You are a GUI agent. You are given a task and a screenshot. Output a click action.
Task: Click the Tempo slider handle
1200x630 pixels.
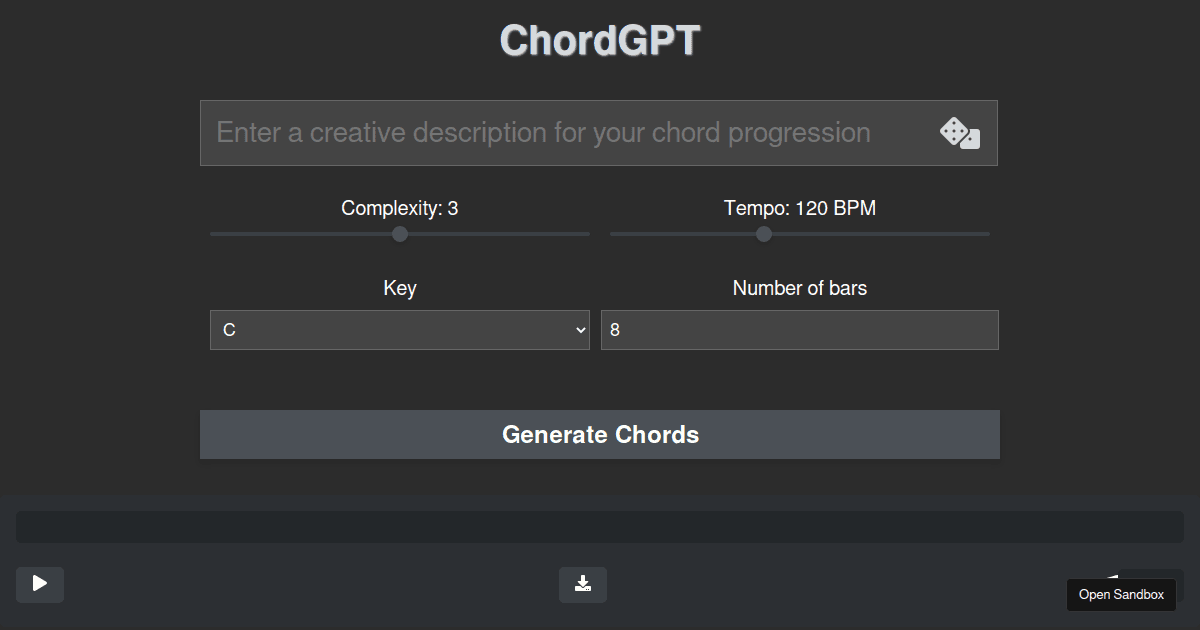763,234
